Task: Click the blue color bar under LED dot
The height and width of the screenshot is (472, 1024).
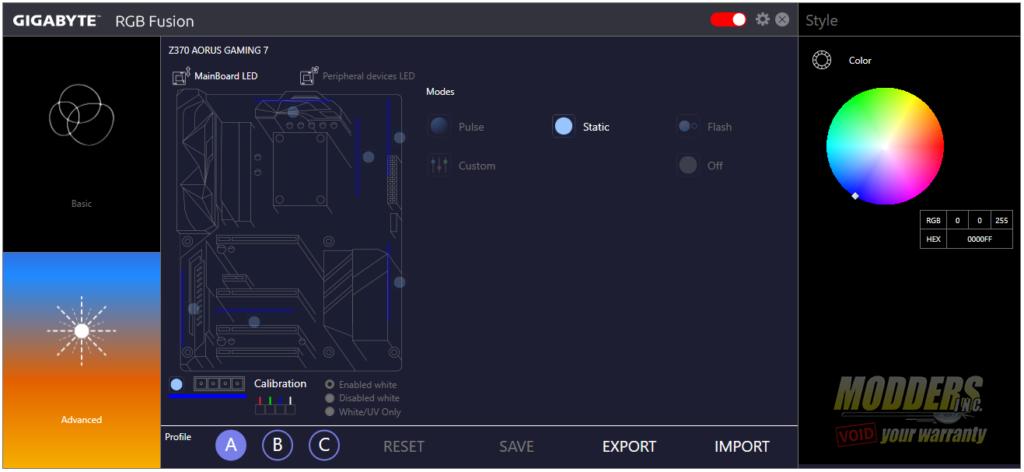Action: [208, 396]
